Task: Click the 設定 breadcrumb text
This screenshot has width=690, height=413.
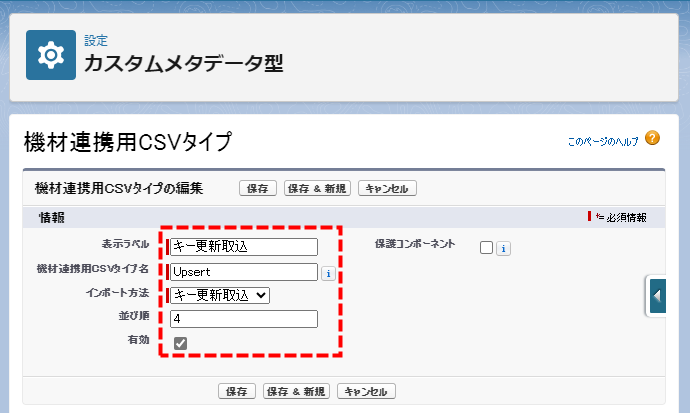Action: tap(96, 41)
